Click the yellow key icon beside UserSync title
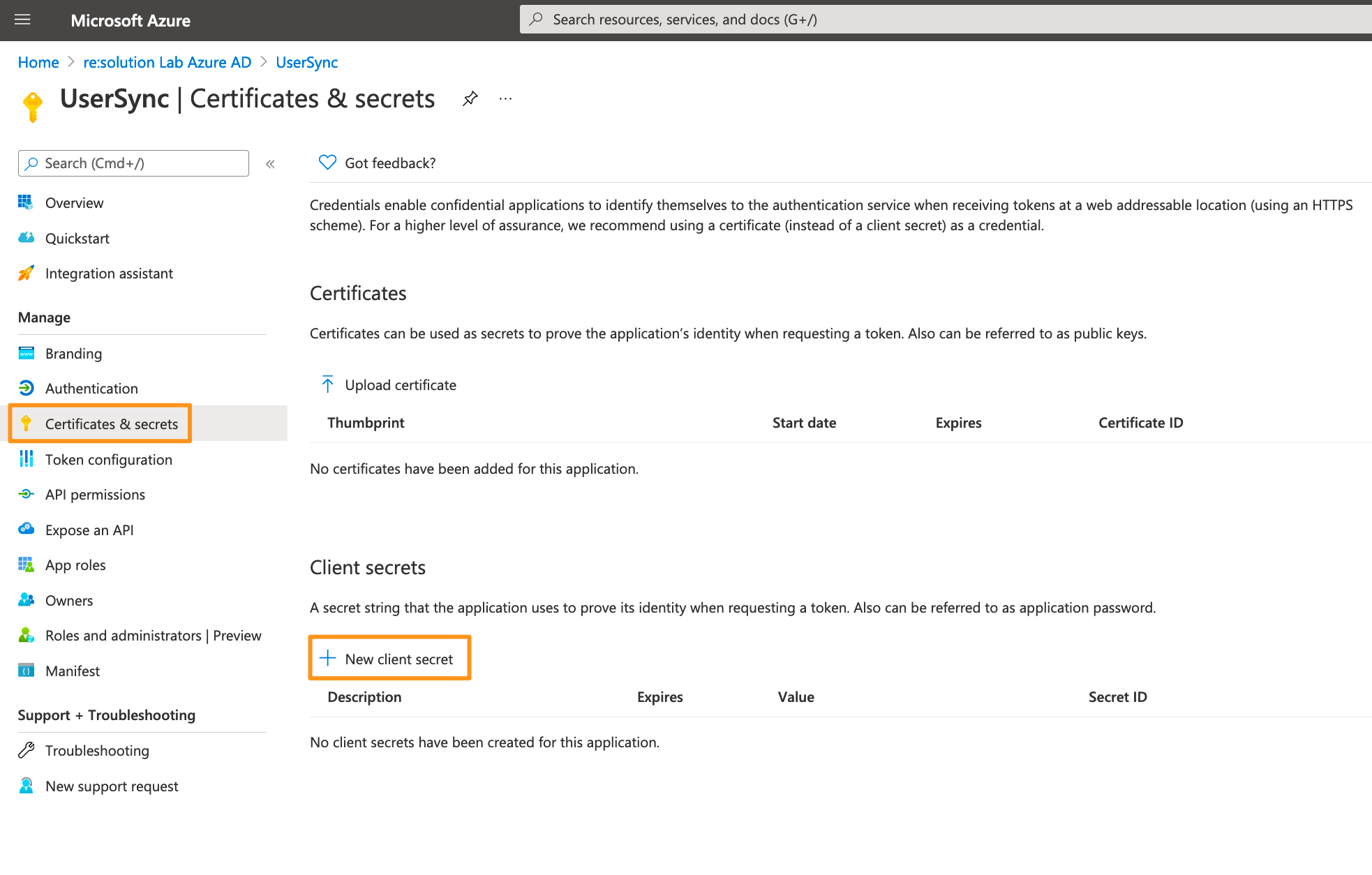 tap(33, 107)
